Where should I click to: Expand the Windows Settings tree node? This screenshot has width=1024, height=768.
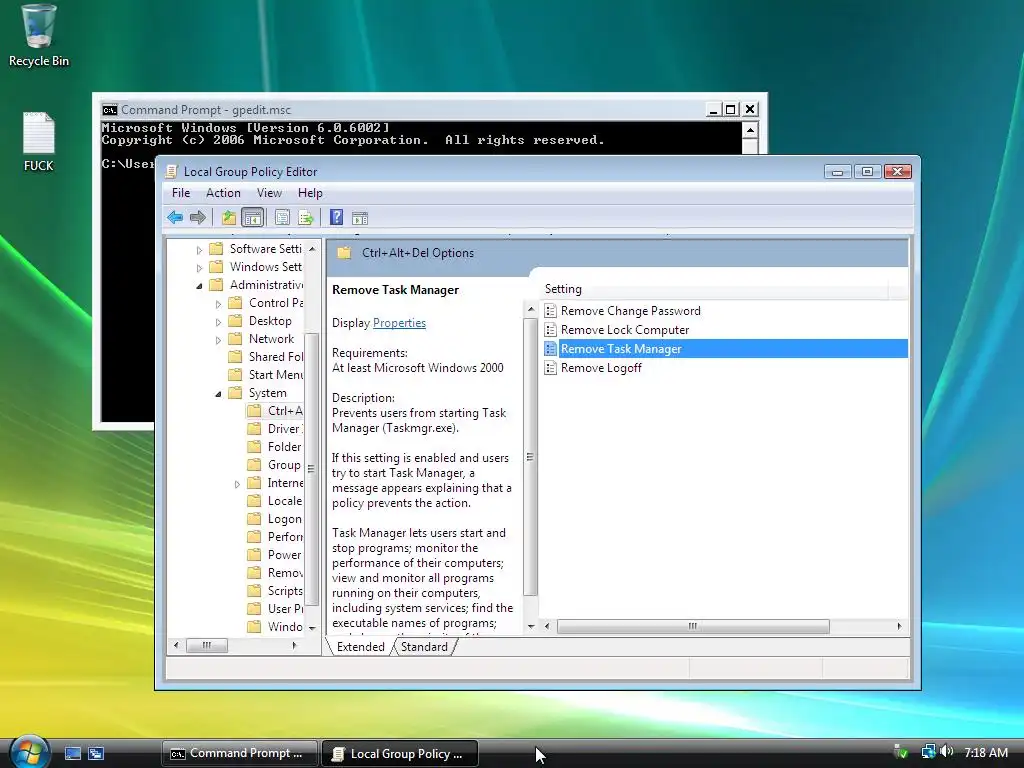coord(199,268)
